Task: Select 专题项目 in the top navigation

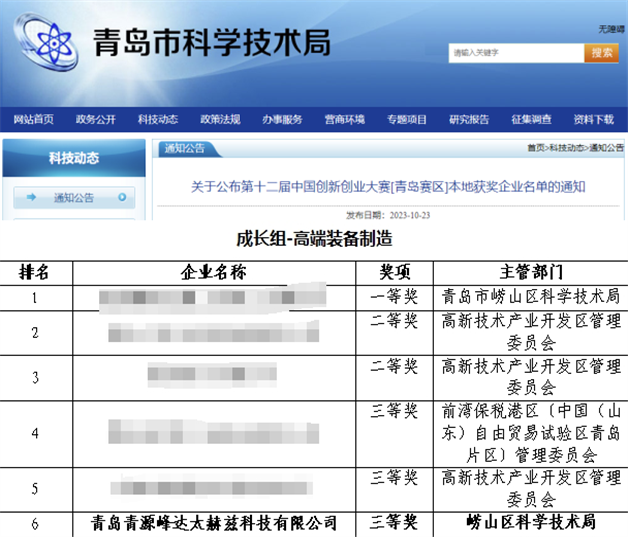Action: tap(407, 120)
